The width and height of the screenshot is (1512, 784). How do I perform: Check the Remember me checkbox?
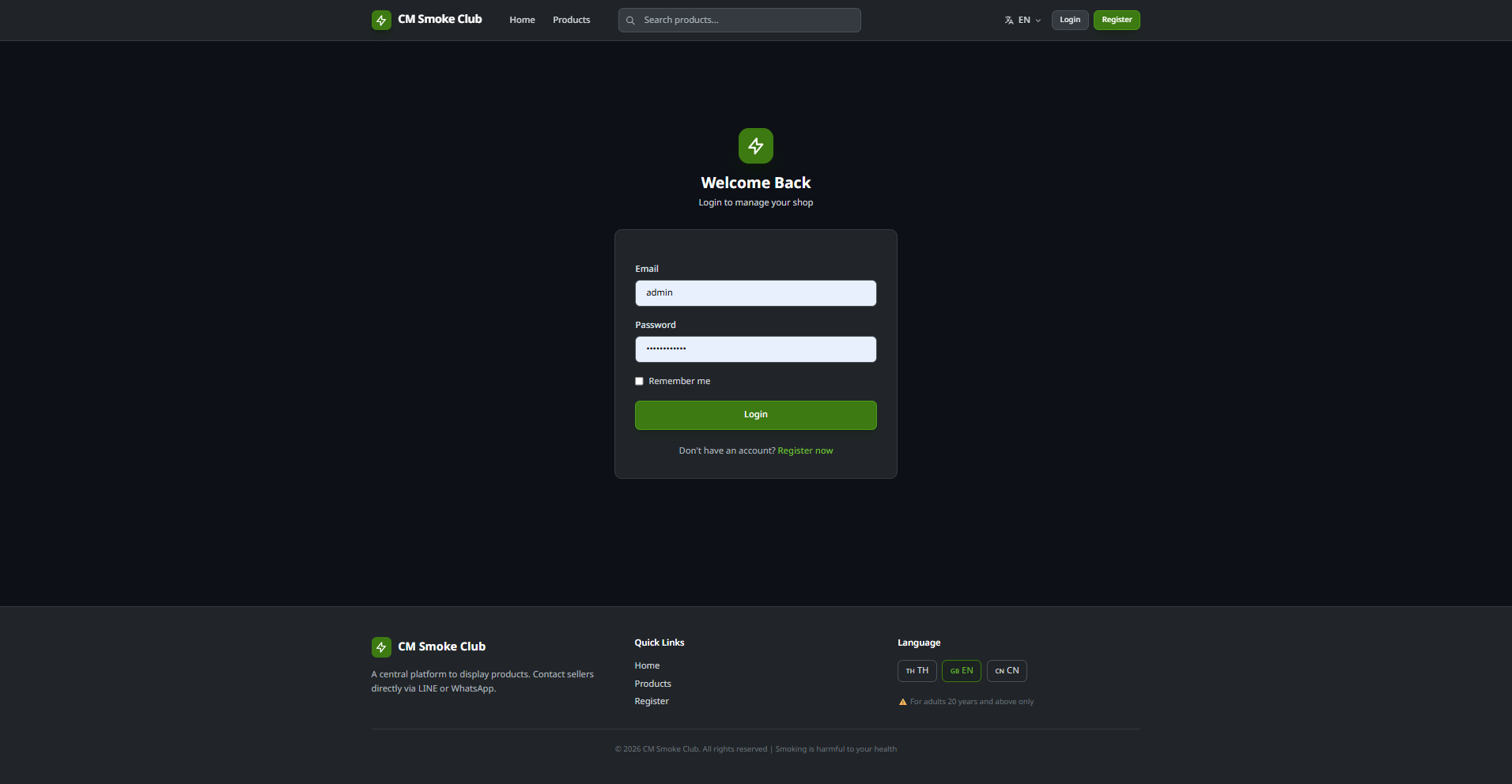click(x=639, y=381)
